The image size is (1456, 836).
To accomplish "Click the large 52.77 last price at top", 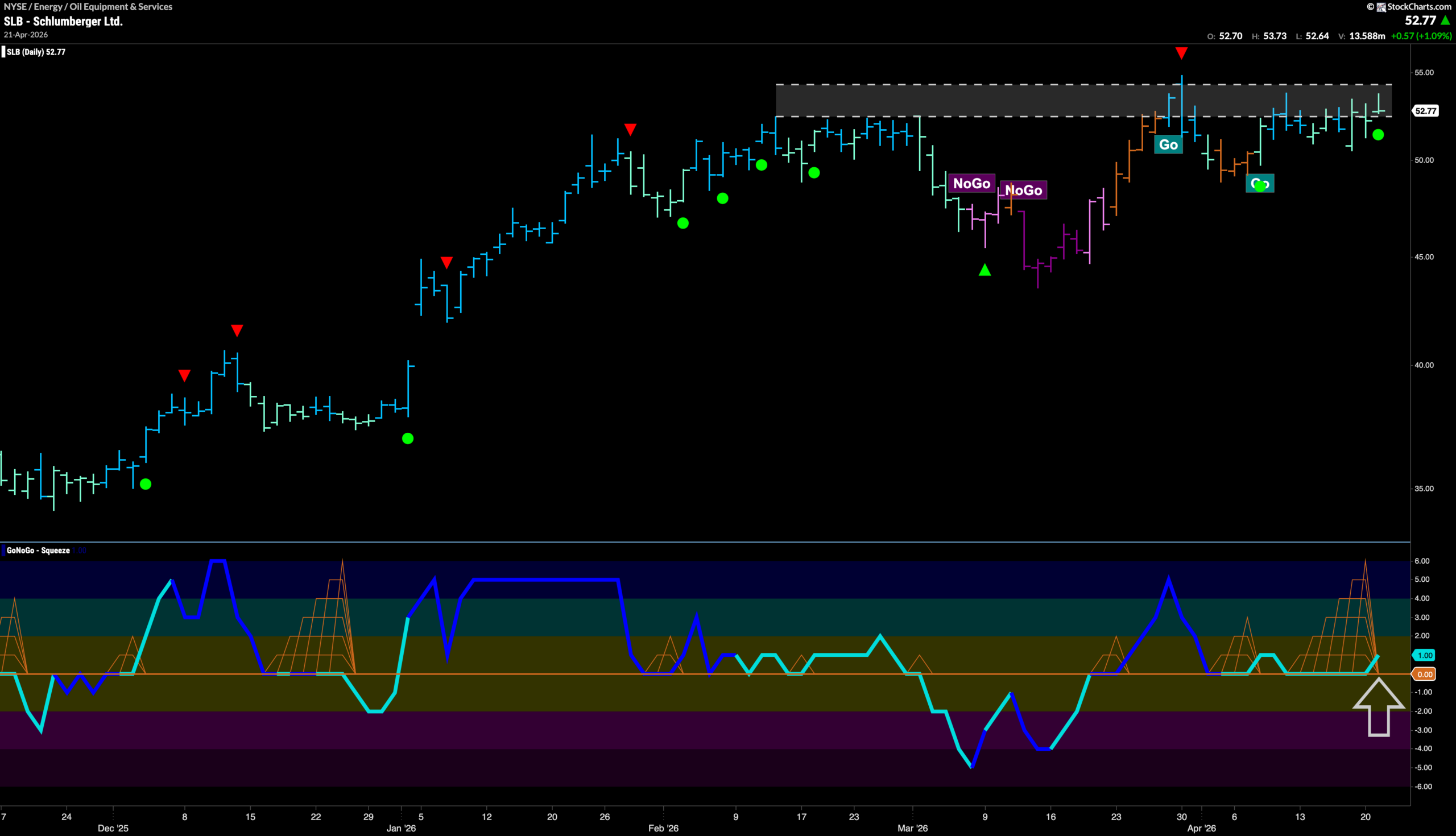I will tap(1420, 20).
